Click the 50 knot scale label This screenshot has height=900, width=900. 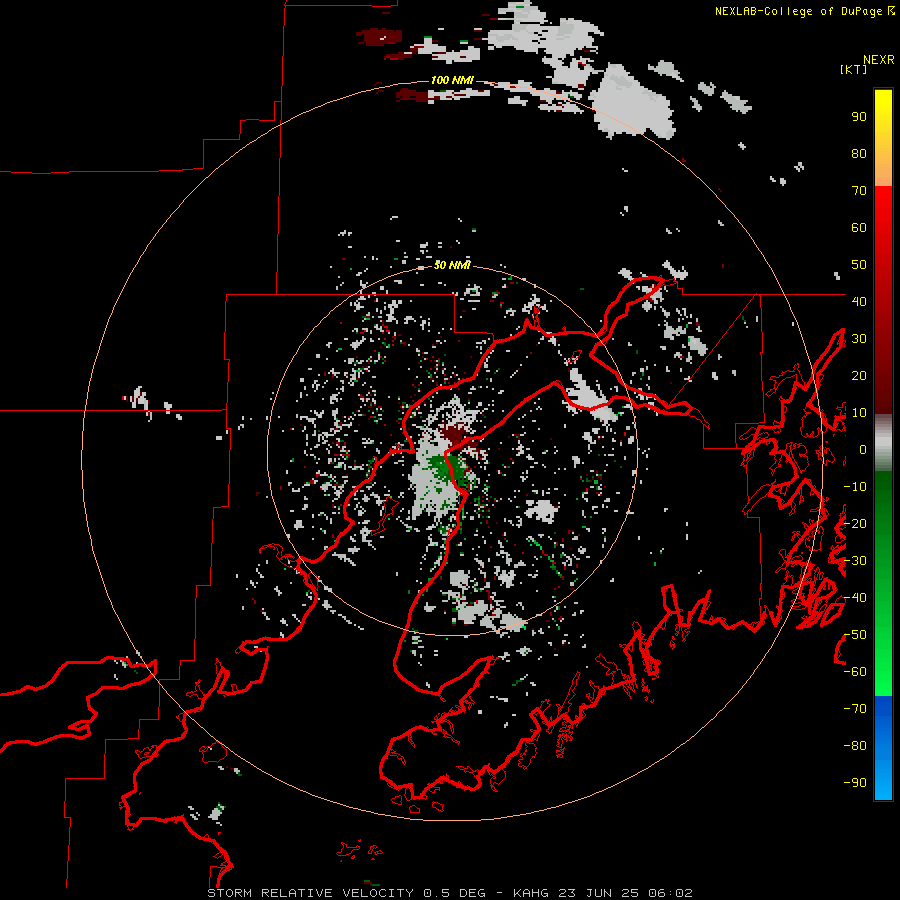click(859, 265)
